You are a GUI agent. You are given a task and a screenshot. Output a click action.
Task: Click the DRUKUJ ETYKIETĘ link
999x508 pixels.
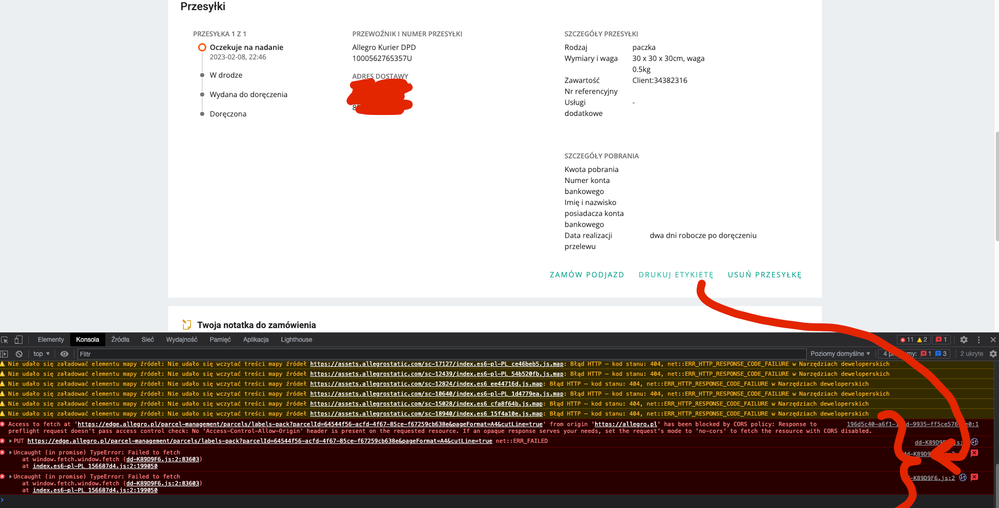pos(675,275)
